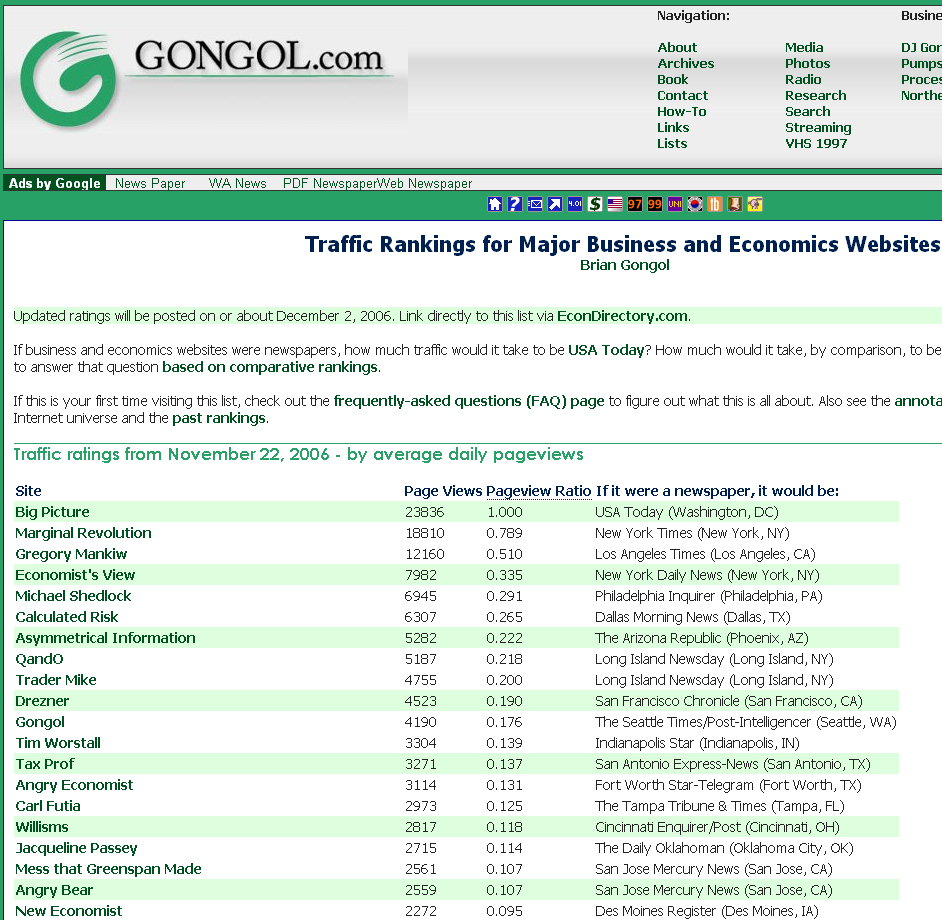Open the PDF Newspaper ad link
The height and width of the screenshot is (920, 942).
(330, 183)
